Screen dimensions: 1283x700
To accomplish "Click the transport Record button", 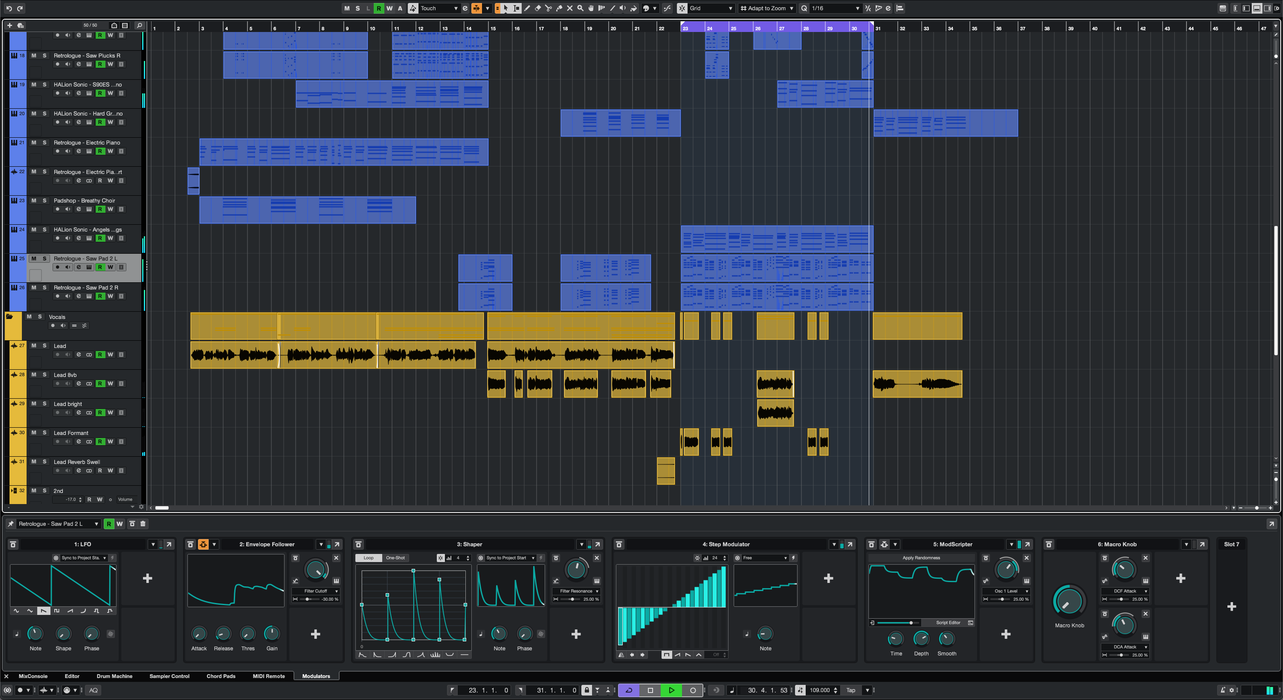I will [x=692, y=690].
